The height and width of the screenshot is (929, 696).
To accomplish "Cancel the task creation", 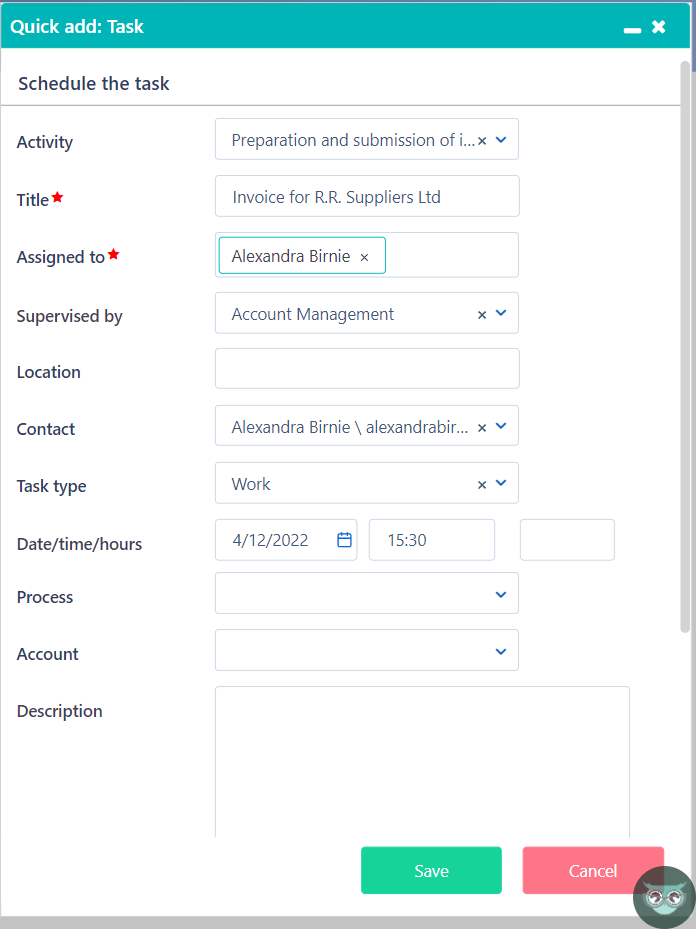I will coord(593,870).
